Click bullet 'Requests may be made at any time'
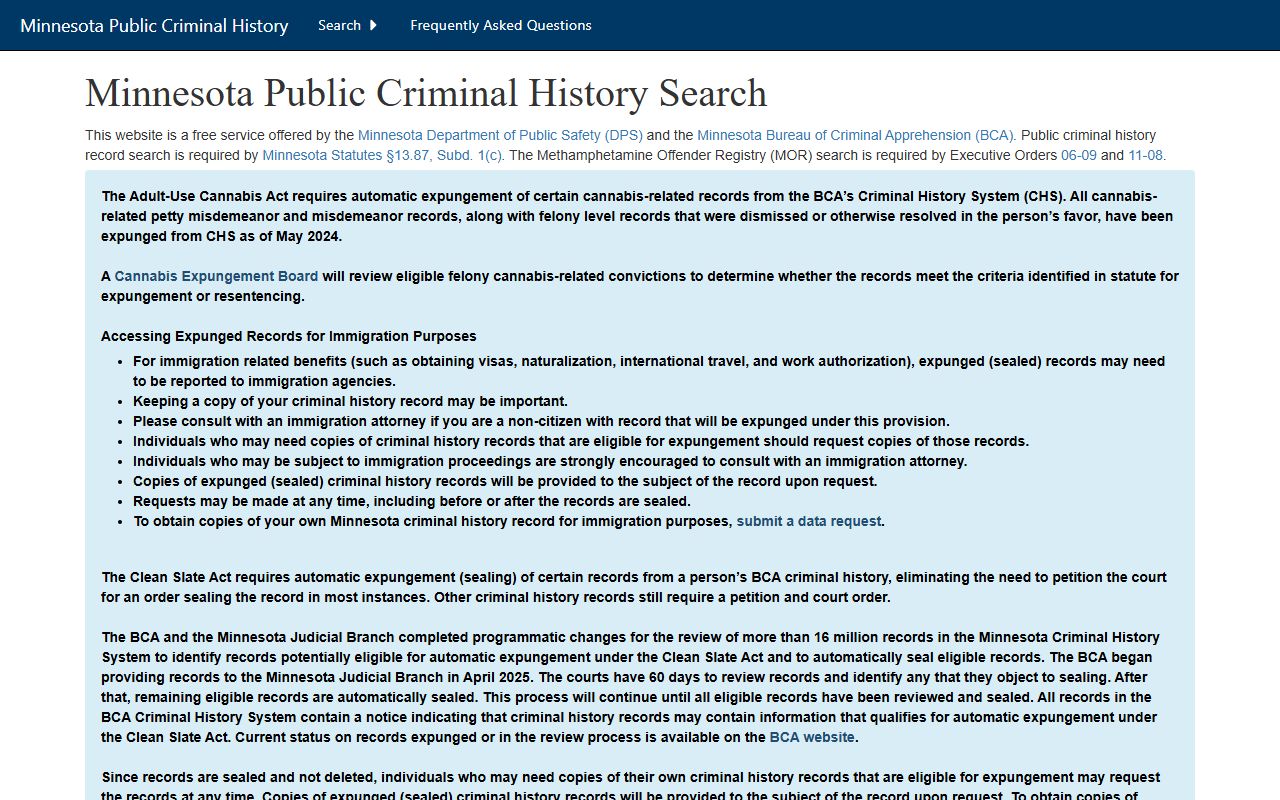 (x=412, y=501)
